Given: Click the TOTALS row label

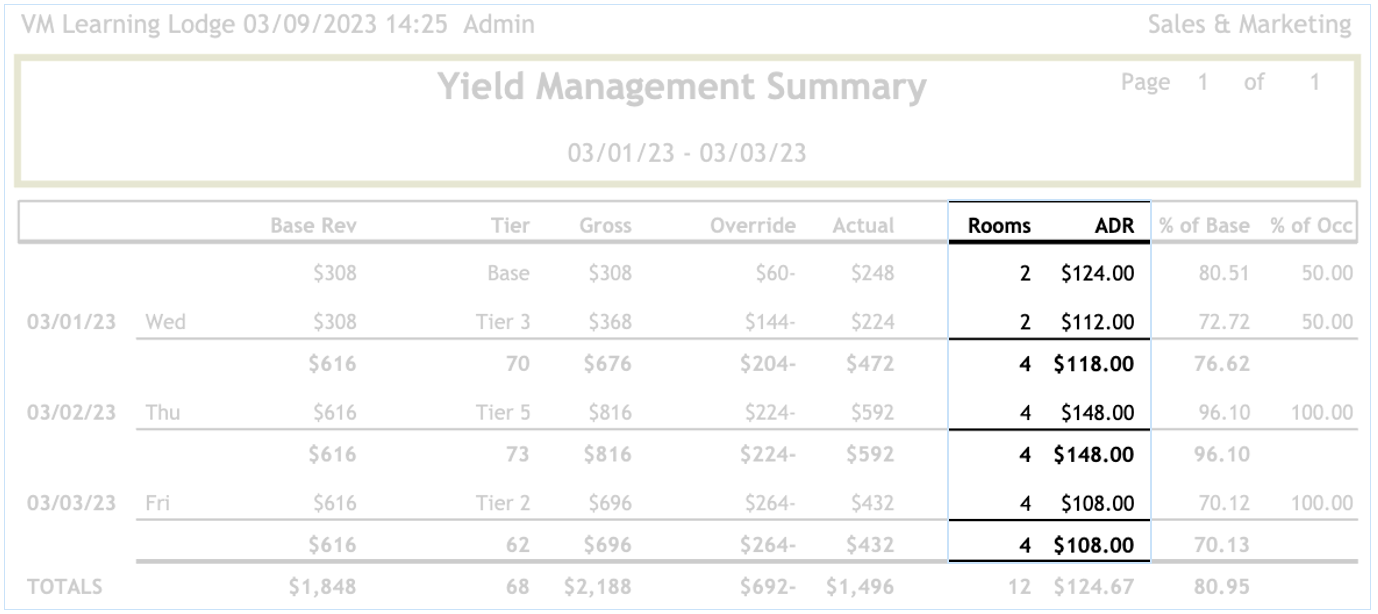Looking at the screenshot, I should (65, 588).
